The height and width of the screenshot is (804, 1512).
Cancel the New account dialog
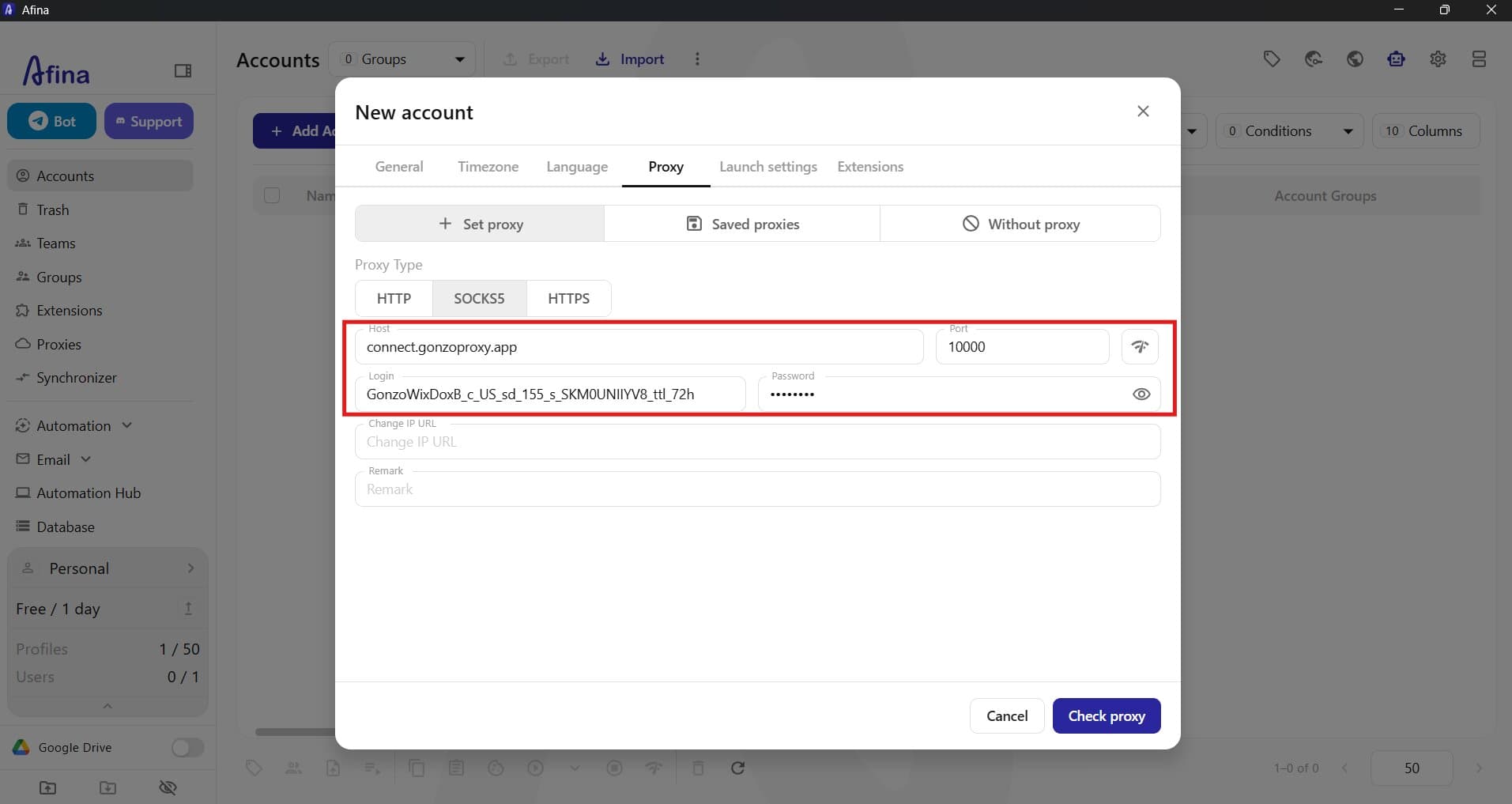coord(1006,715)
